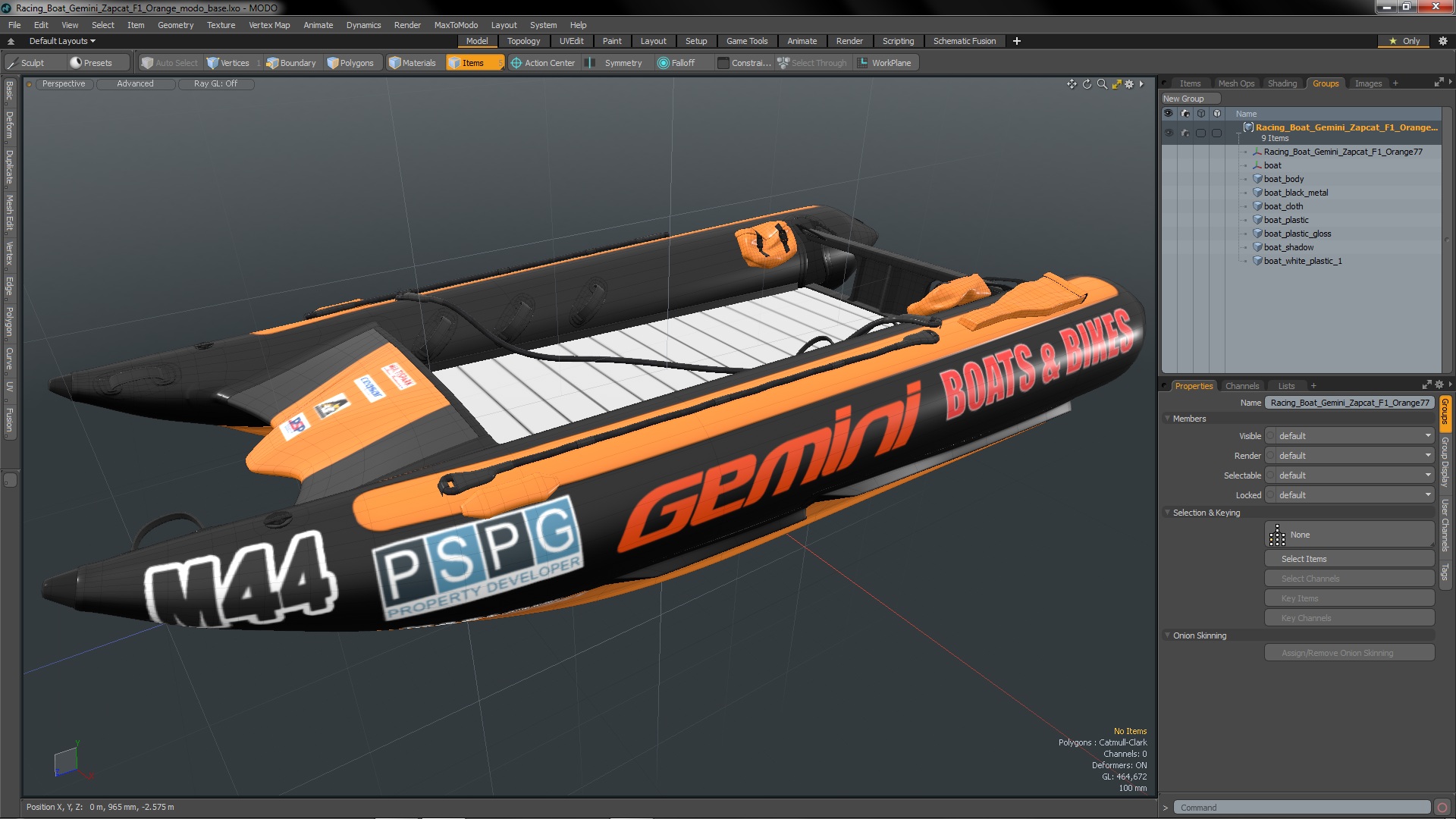Image resolution: width=1456 pixels, height=819 pixels.
Task: Select the boat locator item
Action: 1272,165
